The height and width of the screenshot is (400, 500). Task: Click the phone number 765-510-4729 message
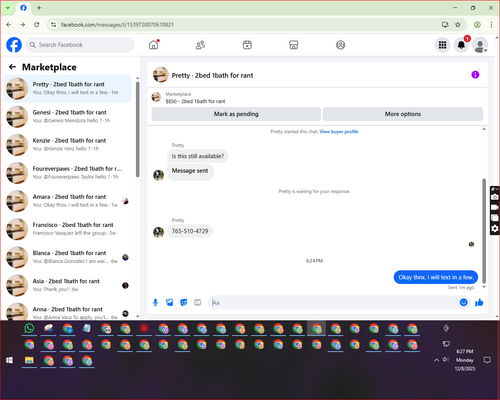tap(190, 231)
